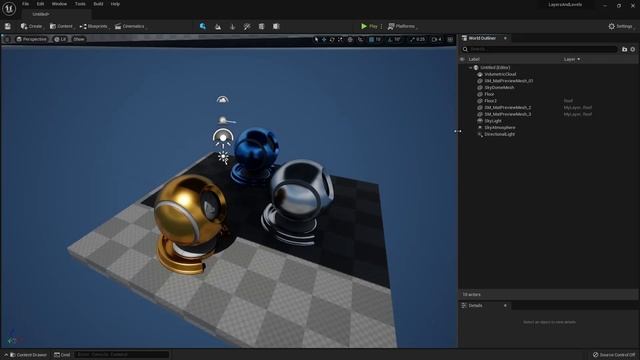Viewport: 640px width, 360px height.
Task: Activate the Select mode icon in the toolbar
Action: point(203,26)
